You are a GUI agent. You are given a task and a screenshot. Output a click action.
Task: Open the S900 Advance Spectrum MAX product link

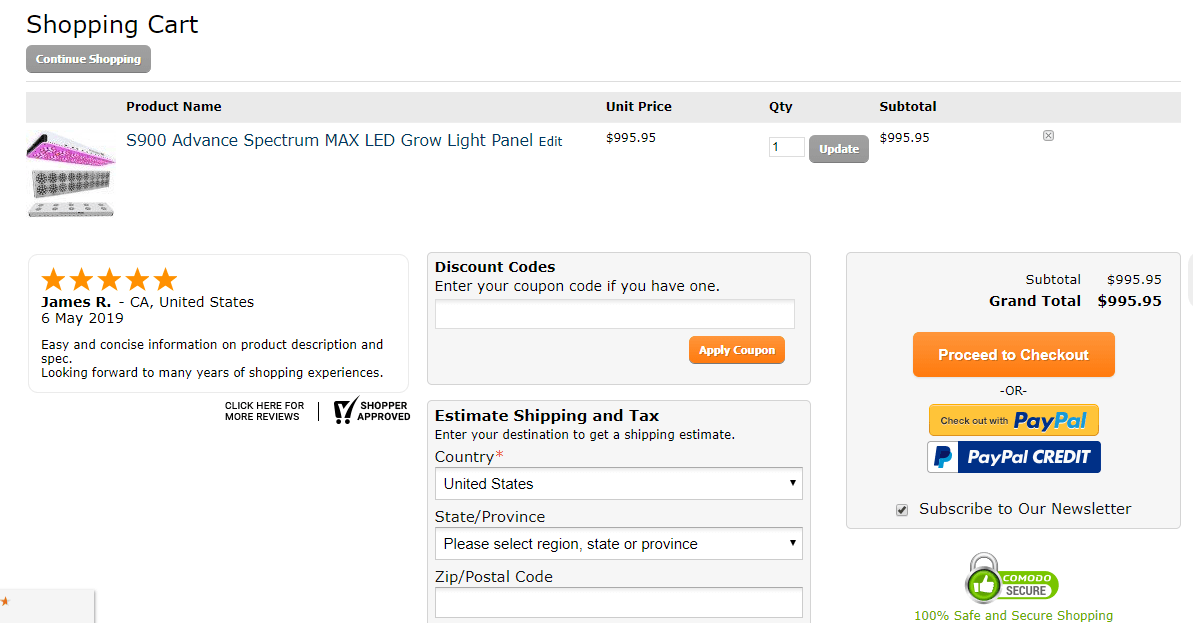tap(329, 140)
